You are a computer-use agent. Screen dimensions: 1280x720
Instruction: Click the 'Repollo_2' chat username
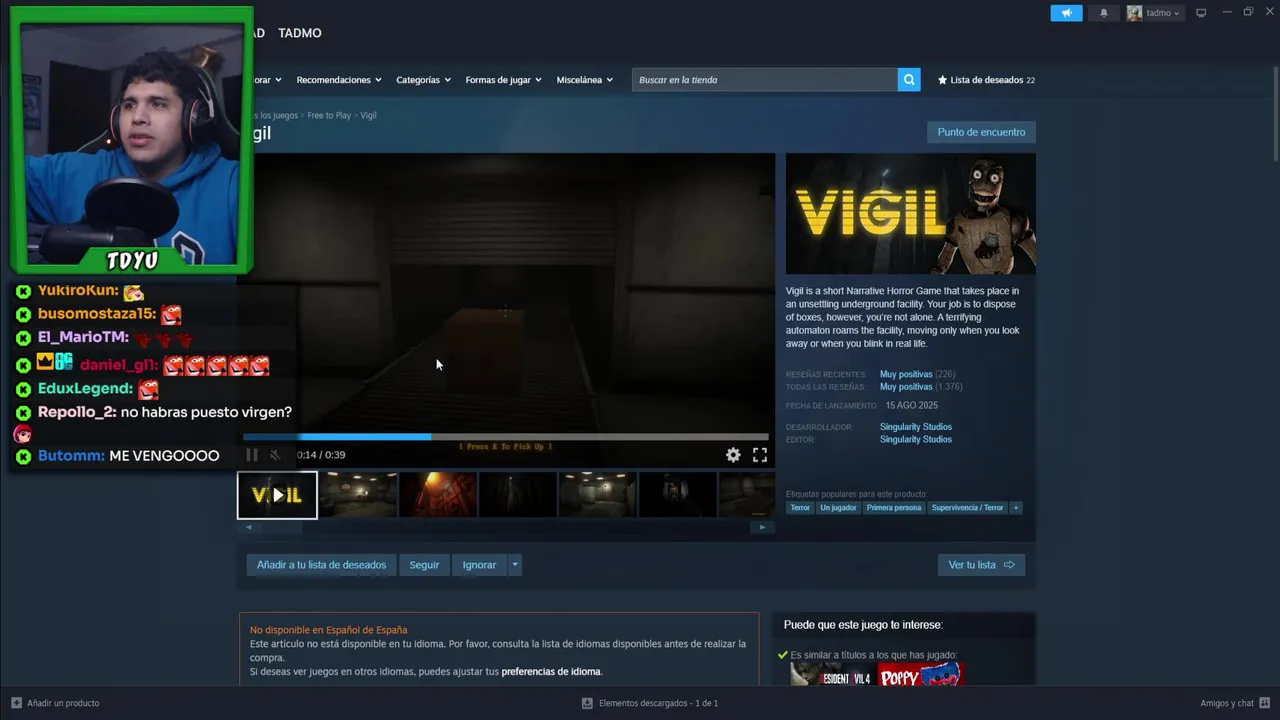coord(77,412)
